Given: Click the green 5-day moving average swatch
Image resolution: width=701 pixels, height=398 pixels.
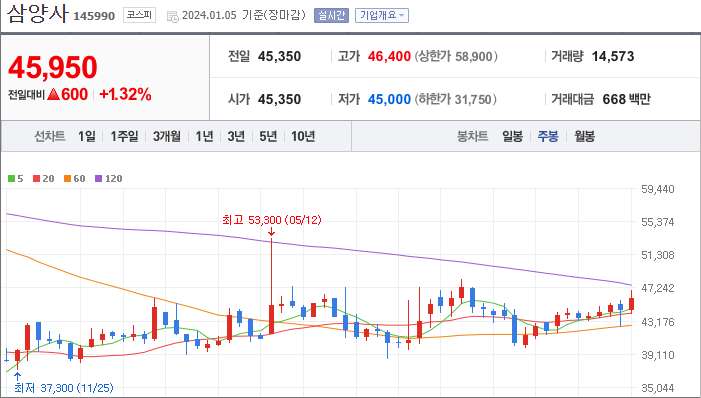Looking at the screenshot, I should pos(11,179).
